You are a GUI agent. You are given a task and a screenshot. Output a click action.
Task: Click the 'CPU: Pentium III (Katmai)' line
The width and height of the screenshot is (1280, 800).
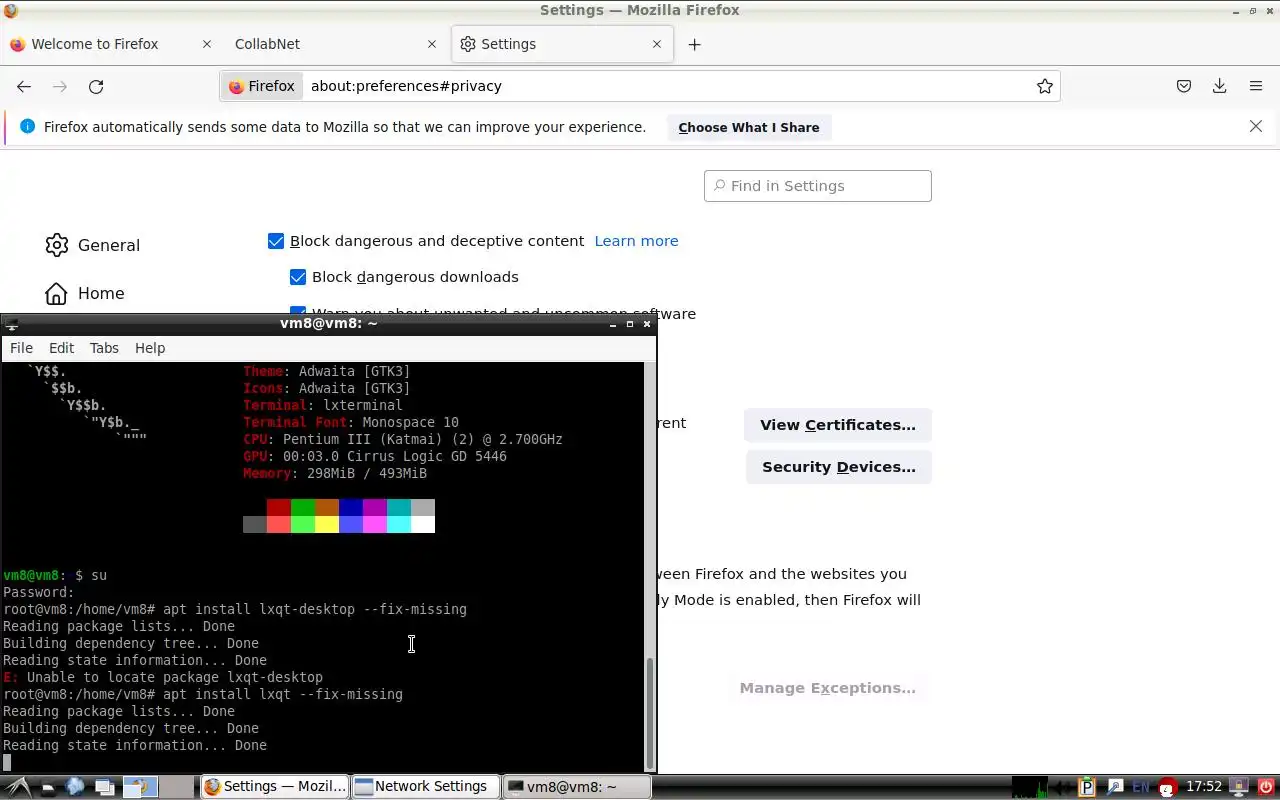403,439
